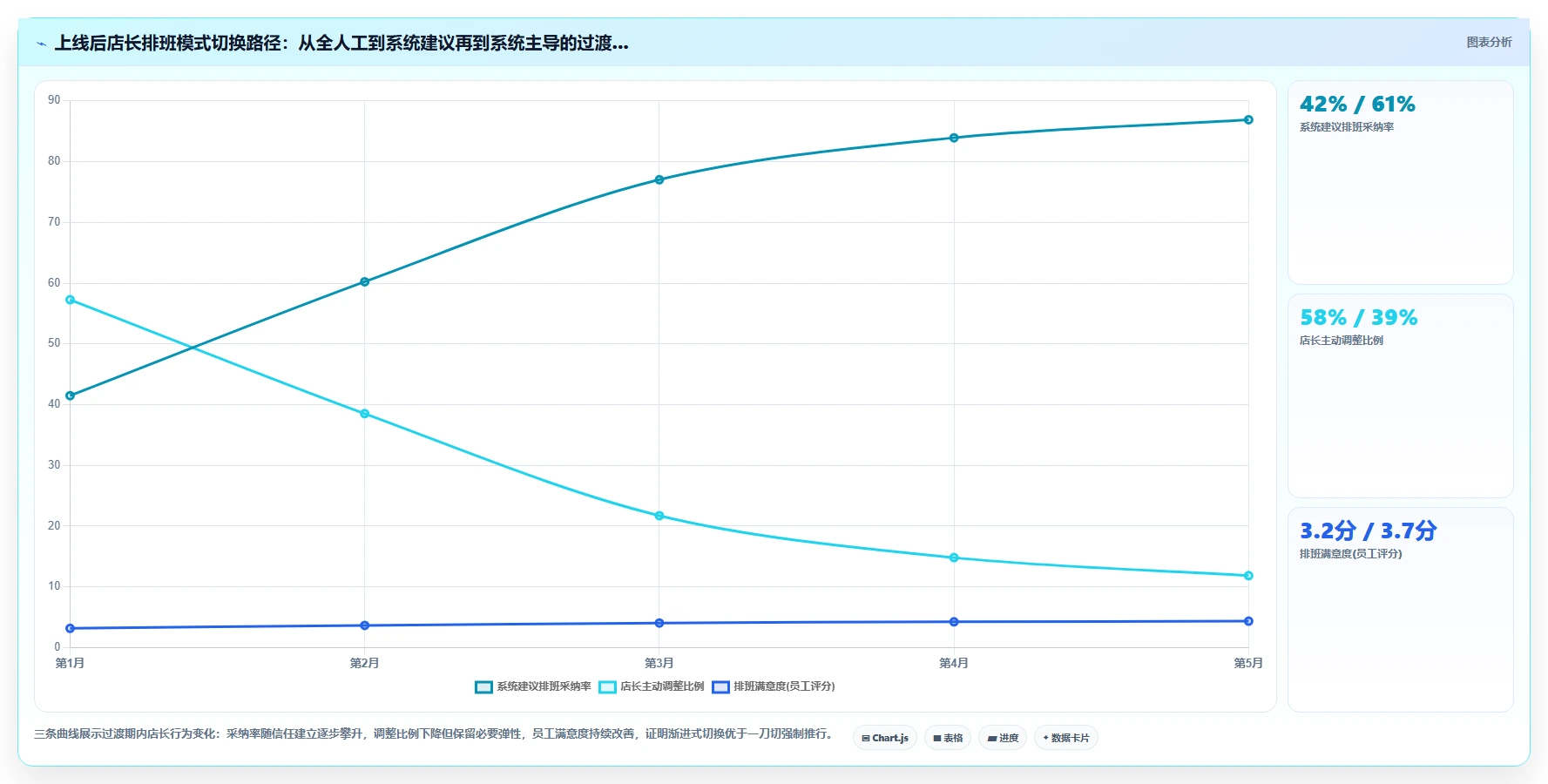Click the 第4月 point on 店长主动调整比例 line
This screenshot has height=784, width=1548.
tap(954, 558)
